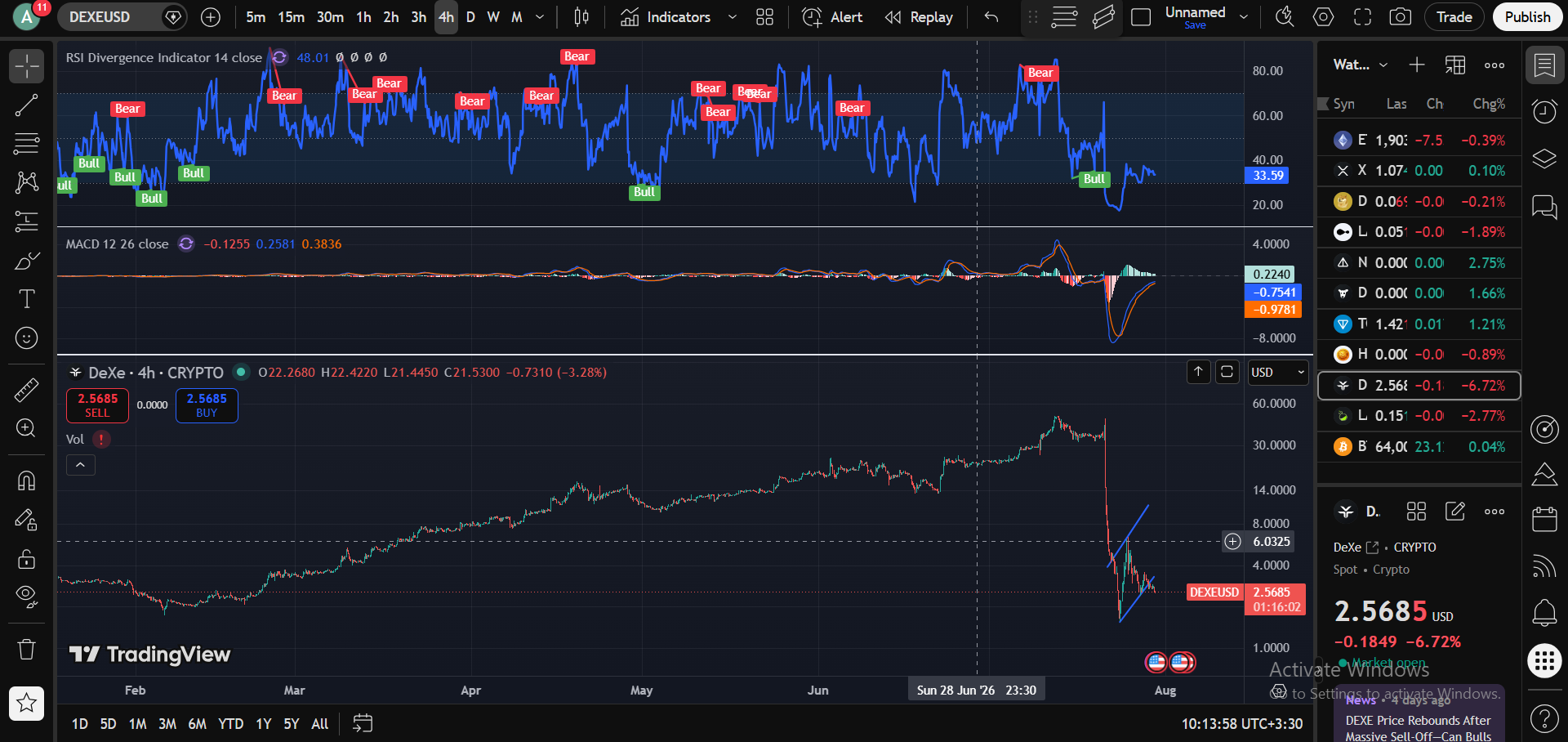
Task: Expand the timeframe list dropdown
Action: tap(540, 17)
